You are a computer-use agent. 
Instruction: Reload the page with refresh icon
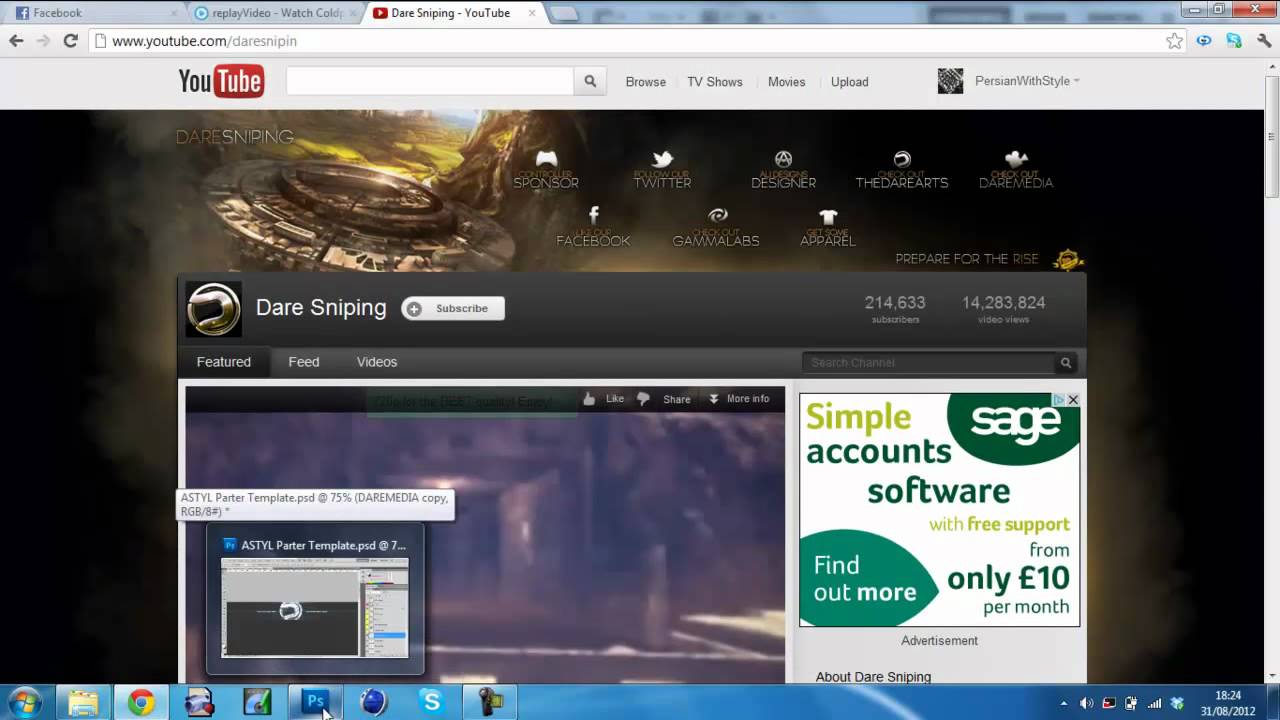[70, 41]
